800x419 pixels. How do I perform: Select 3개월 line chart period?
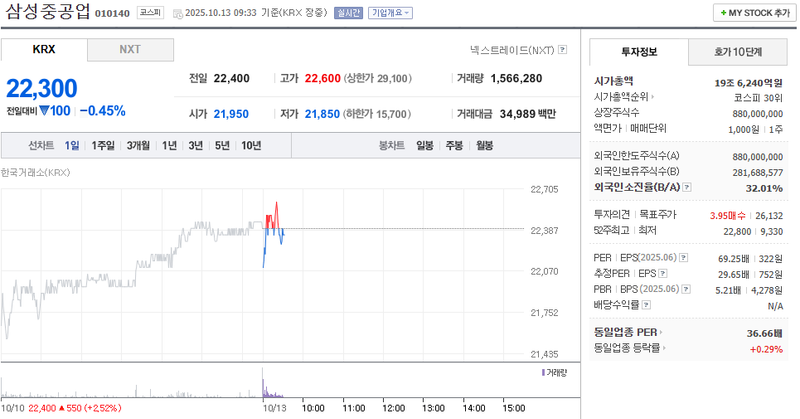pos(138,145)
